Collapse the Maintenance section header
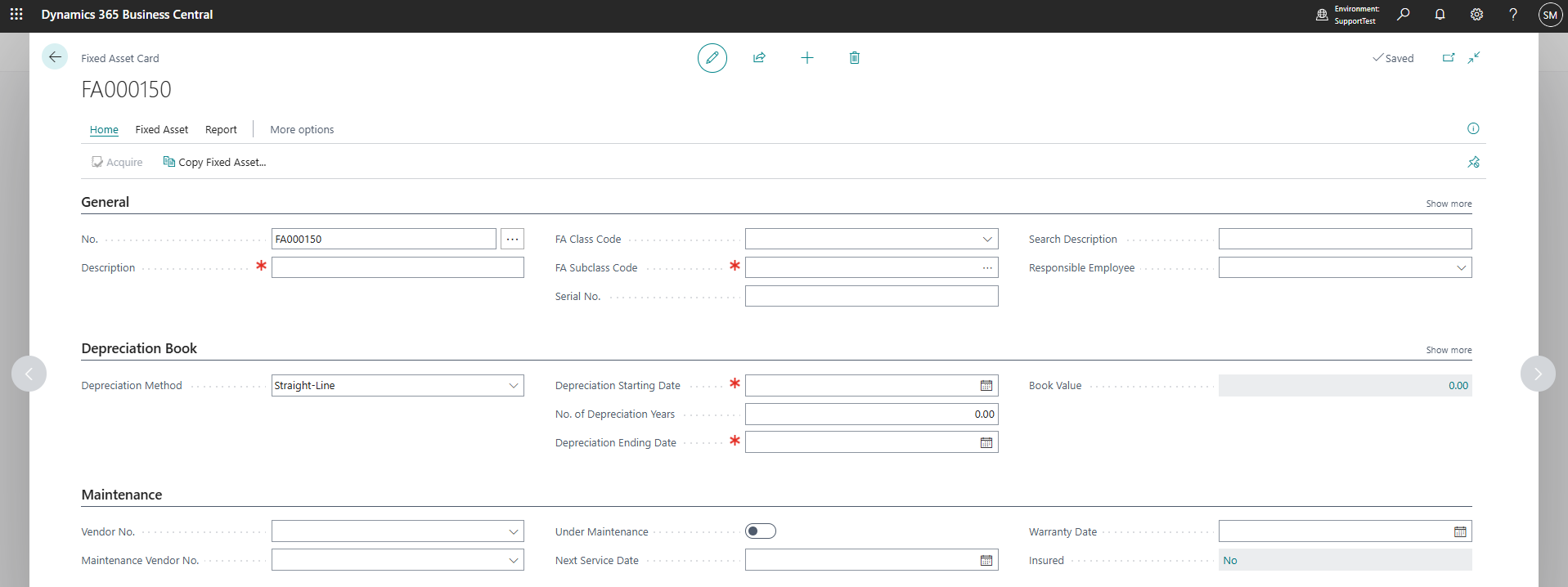Screen dimensions: 1568x587 (x=122, y=495)
